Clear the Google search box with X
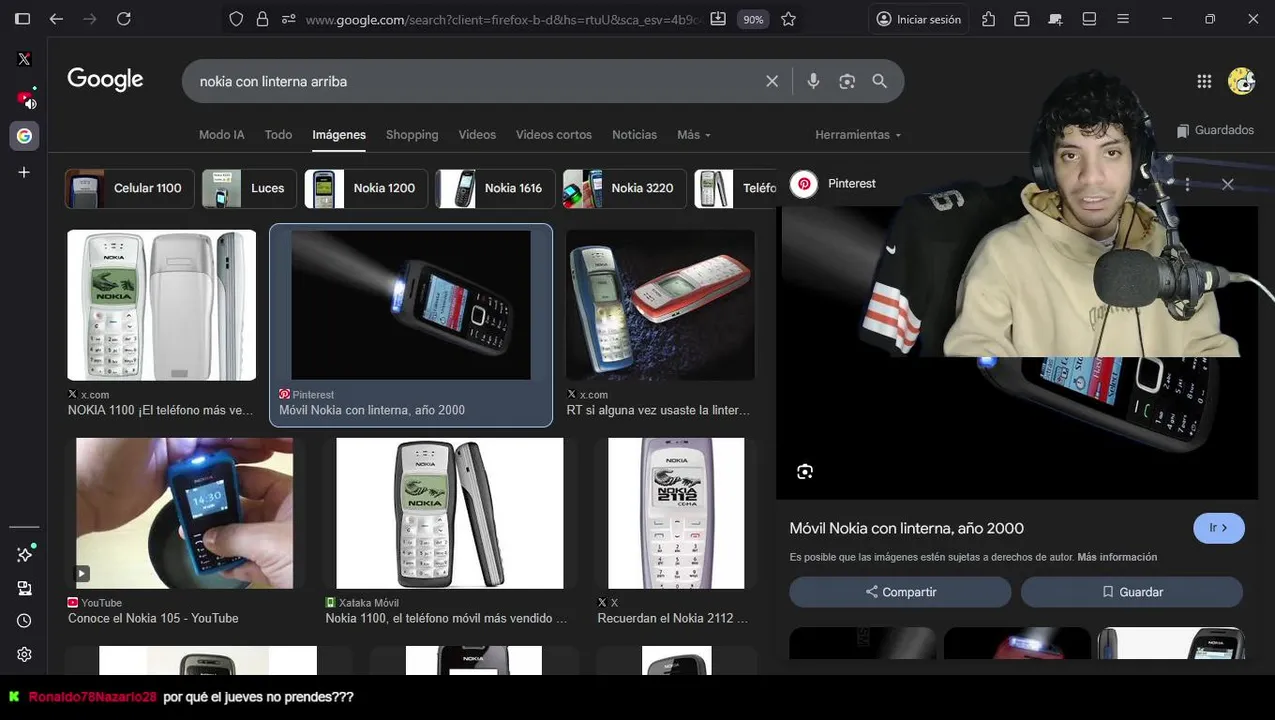 (x=772, y=81)
